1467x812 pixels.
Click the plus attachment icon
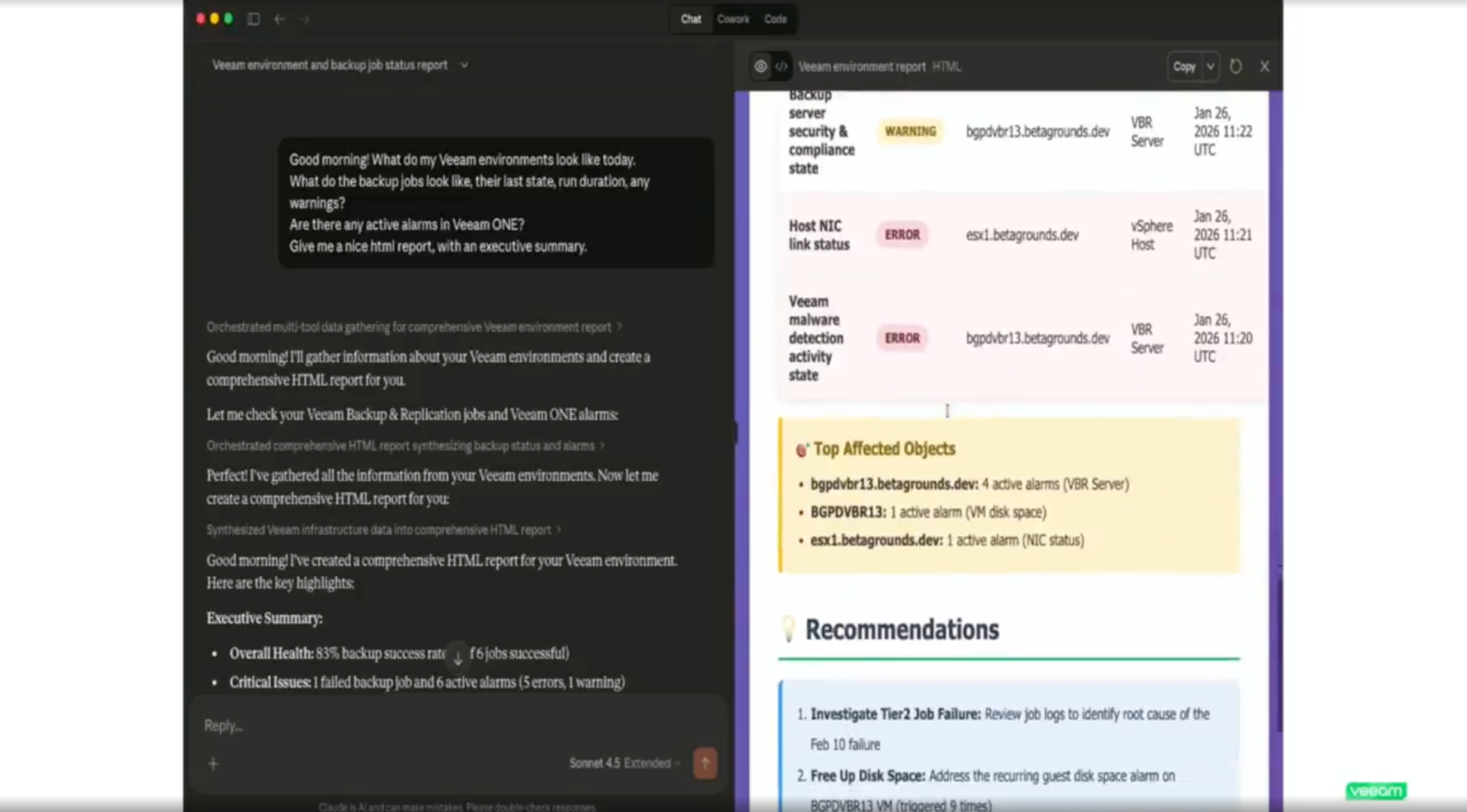tap(213, 763)
